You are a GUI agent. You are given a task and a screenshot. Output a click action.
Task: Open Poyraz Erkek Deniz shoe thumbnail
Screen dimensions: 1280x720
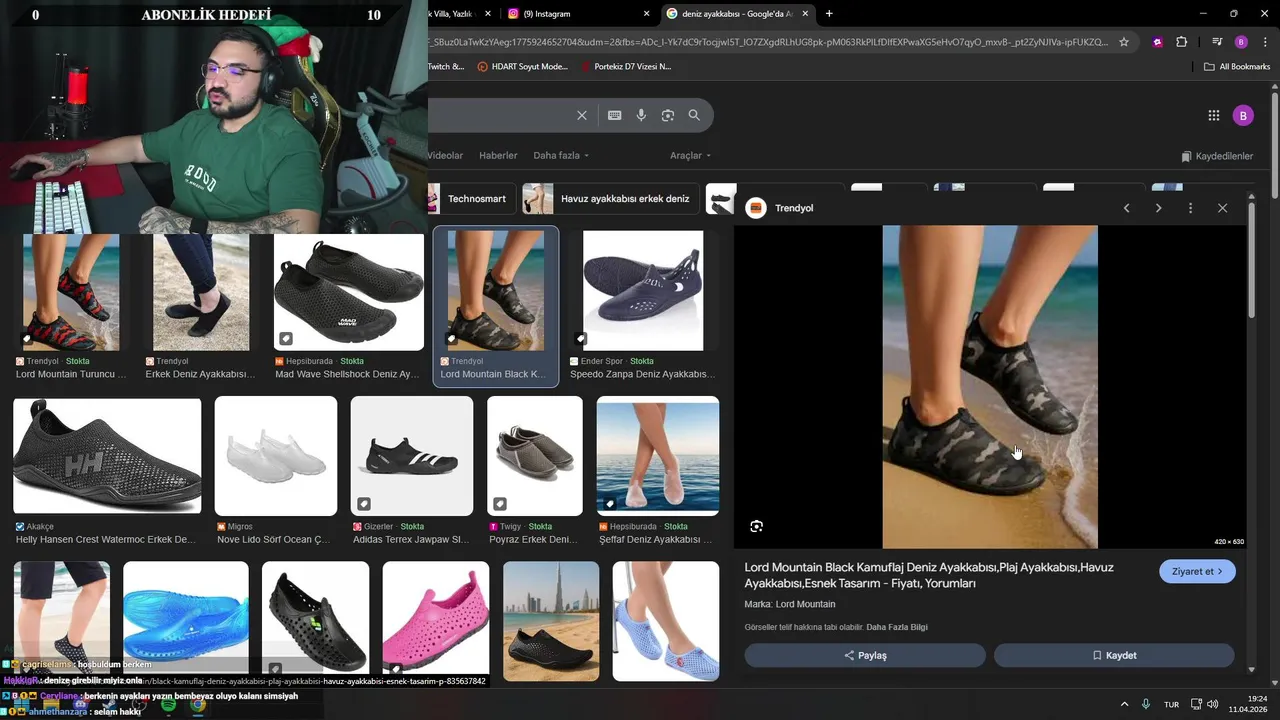535,456
